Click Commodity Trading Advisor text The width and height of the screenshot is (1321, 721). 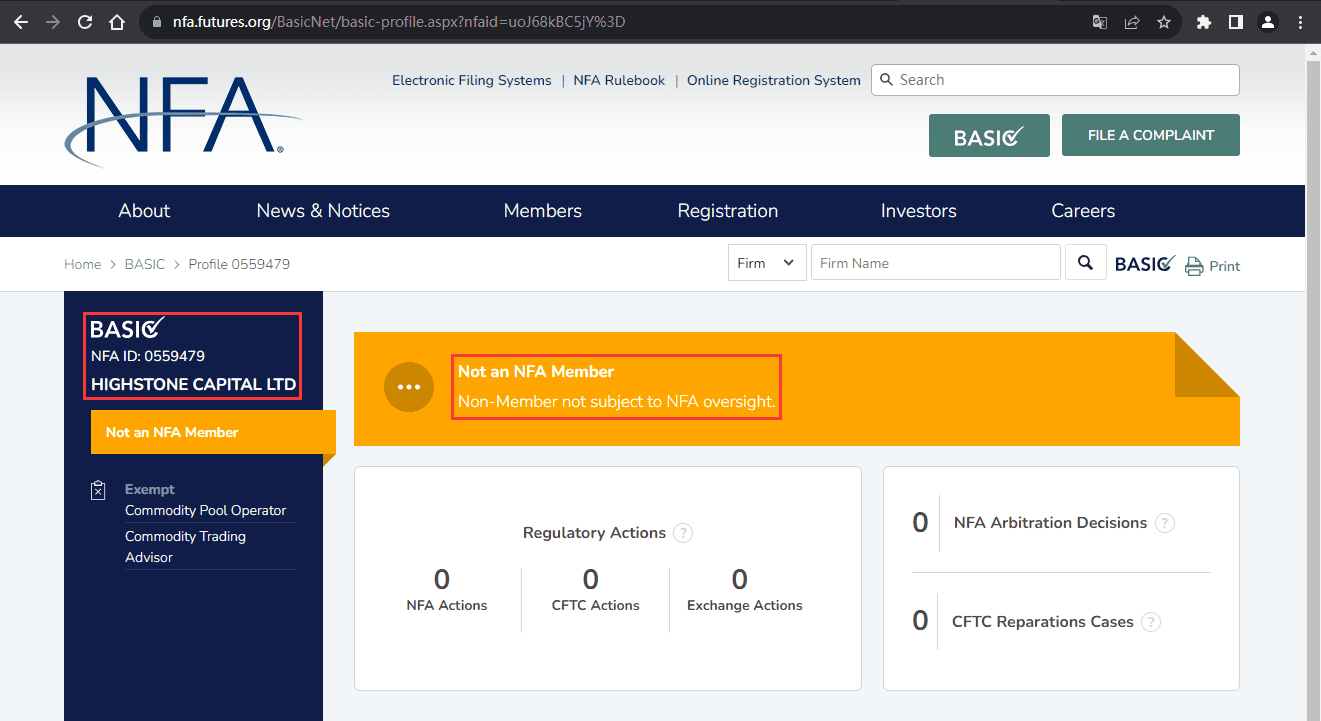[185, 546]
